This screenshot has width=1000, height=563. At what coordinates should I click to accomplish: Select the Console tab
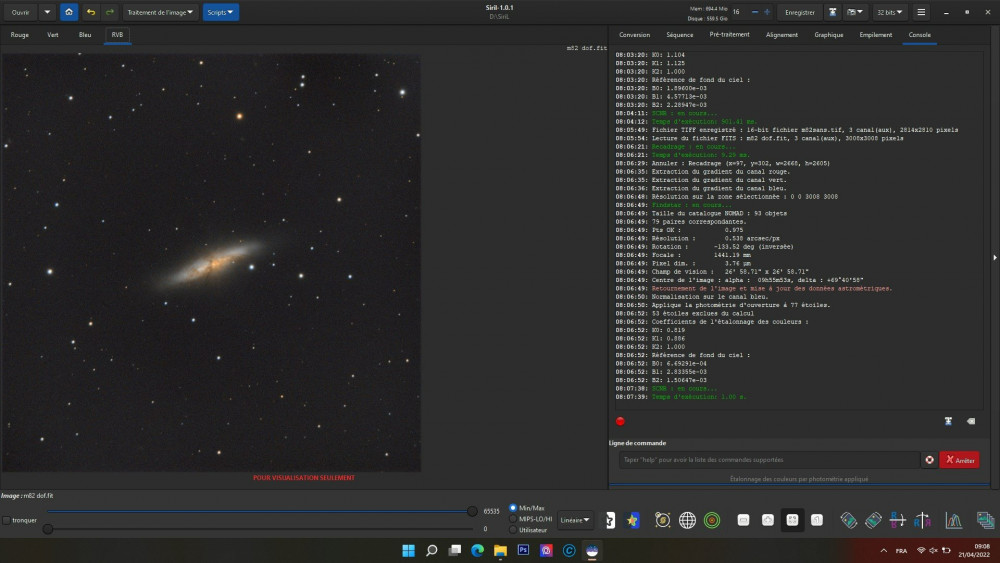920,35
